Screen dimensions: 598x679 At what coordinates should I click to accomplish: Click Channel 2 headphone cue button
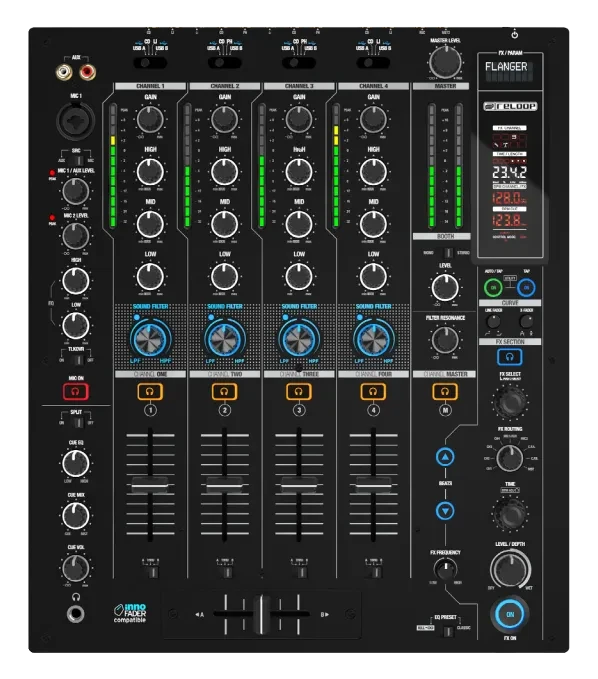[x=224, y=391]
